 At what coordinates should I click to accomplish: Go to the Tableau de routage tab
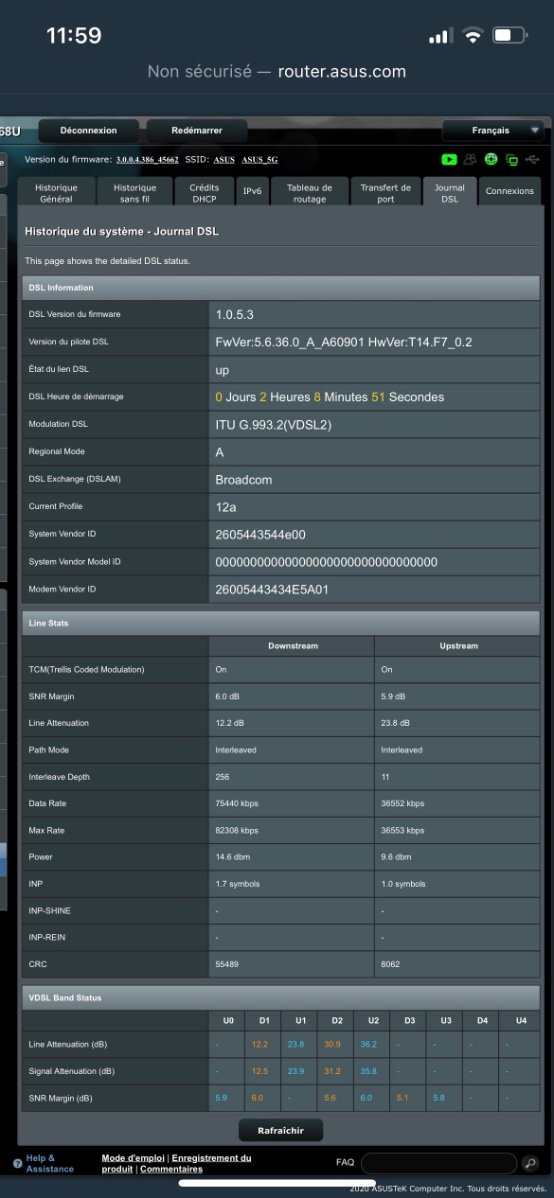[309, 193]
